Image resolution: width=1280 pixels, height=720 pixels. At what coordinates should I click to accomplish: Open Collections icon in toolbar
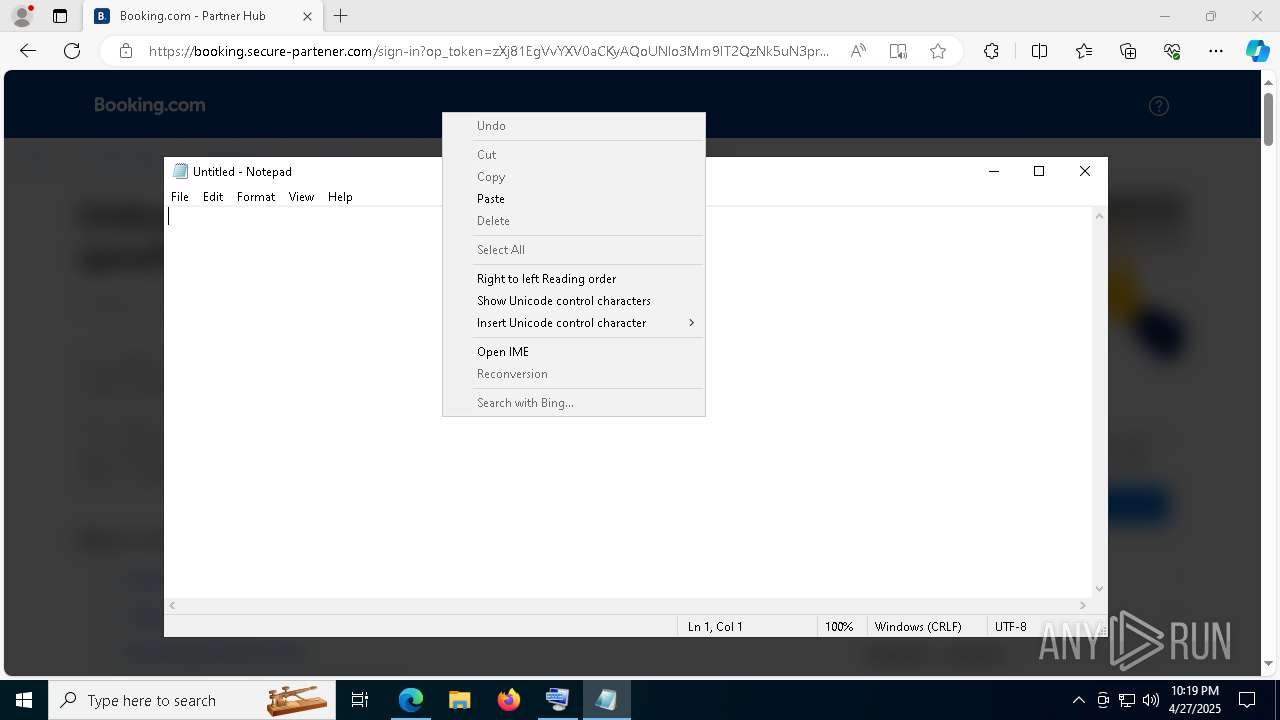click(x=1128, y=51)
